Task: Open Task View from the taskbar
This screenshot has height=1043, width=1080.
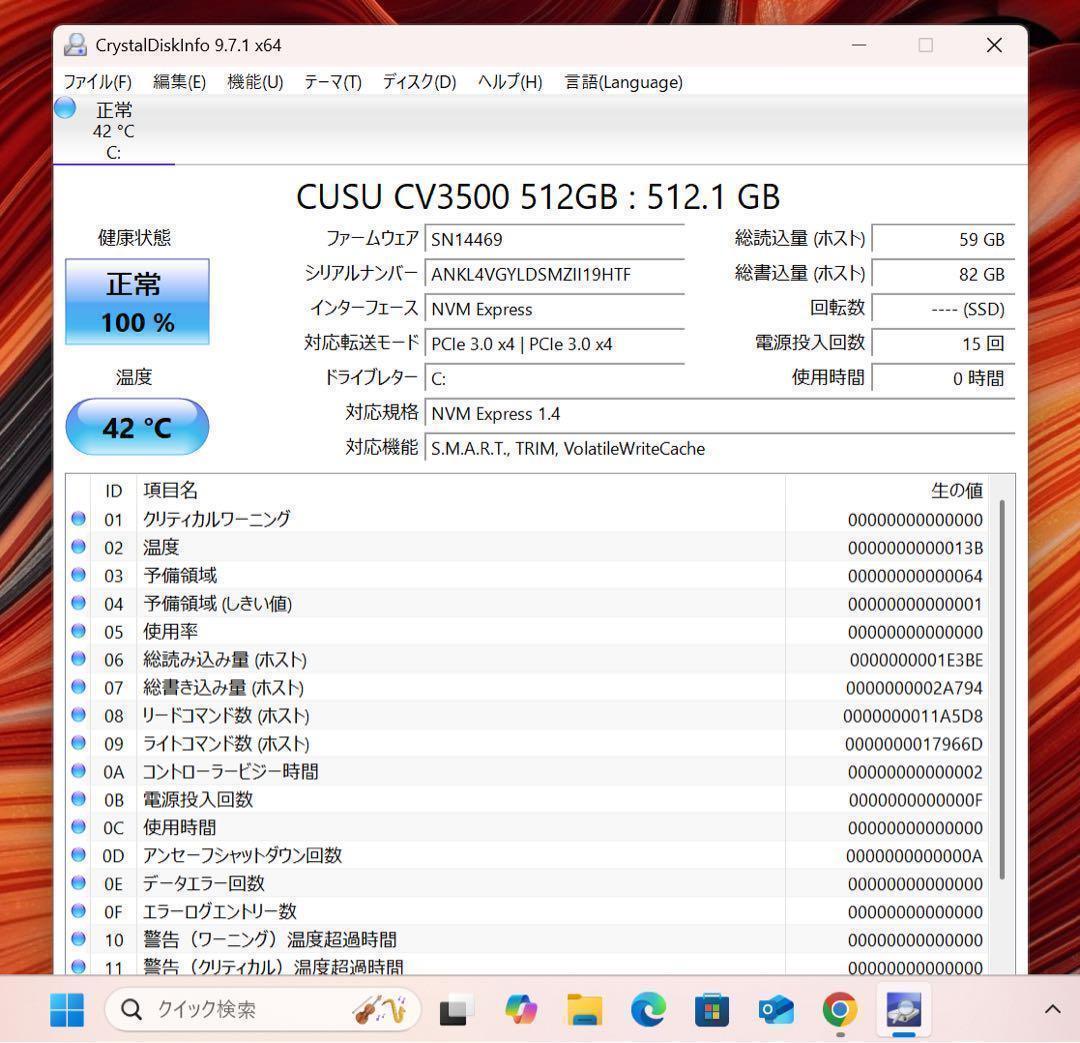Action: 455,1010
